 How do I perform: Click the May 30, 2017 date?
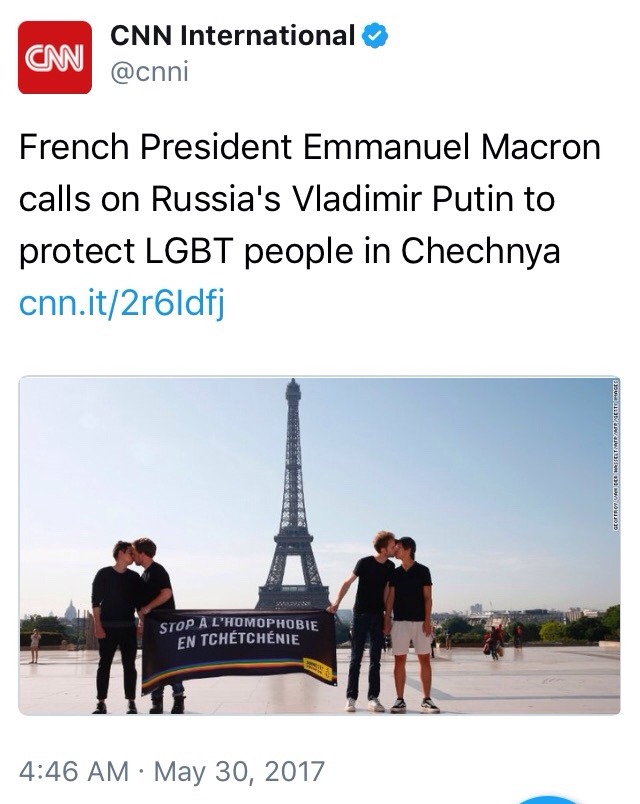(x=240, y=772)
